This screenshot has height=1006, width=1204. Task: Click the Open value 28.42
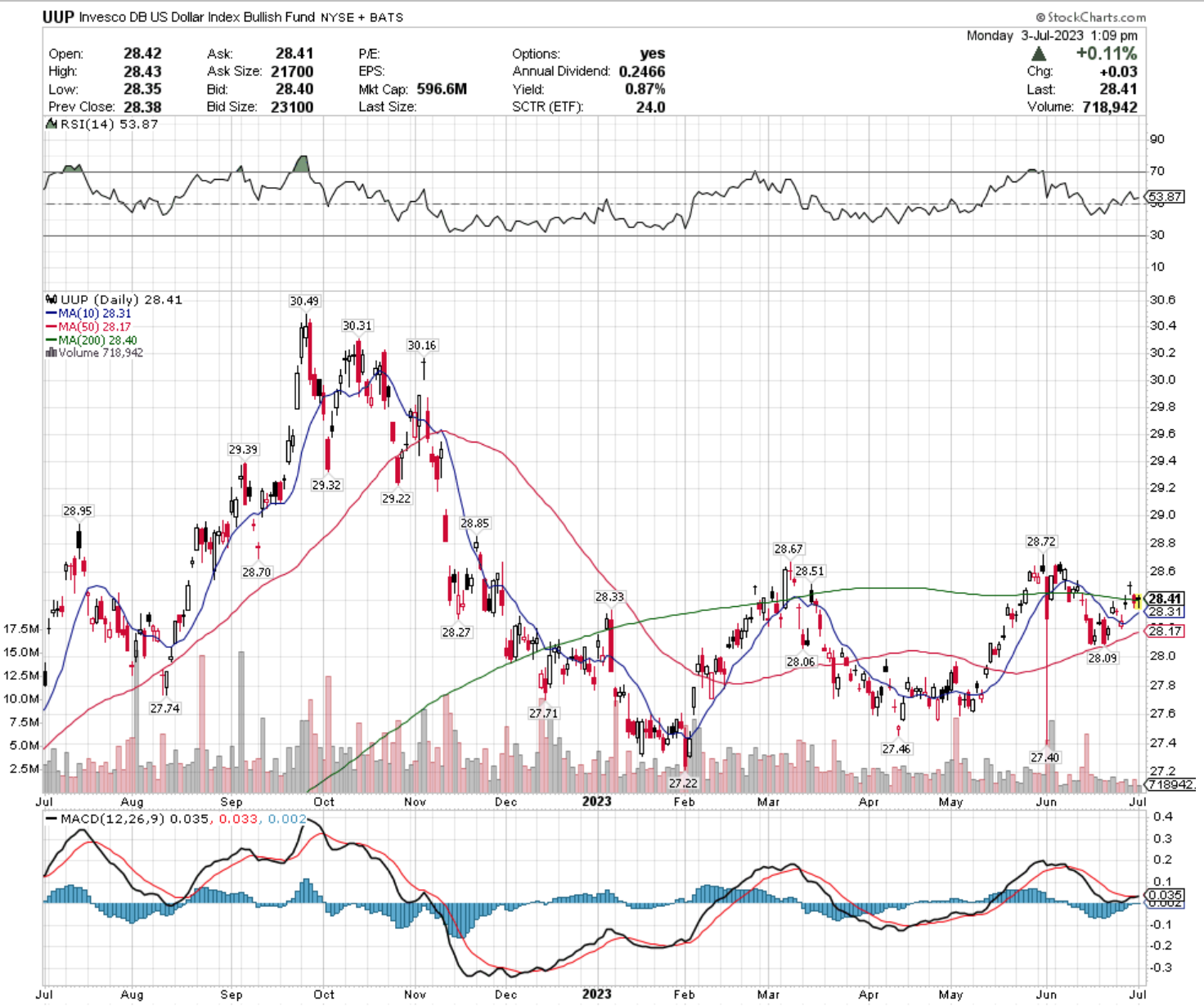pyautogui.click(x=142, y=53)
